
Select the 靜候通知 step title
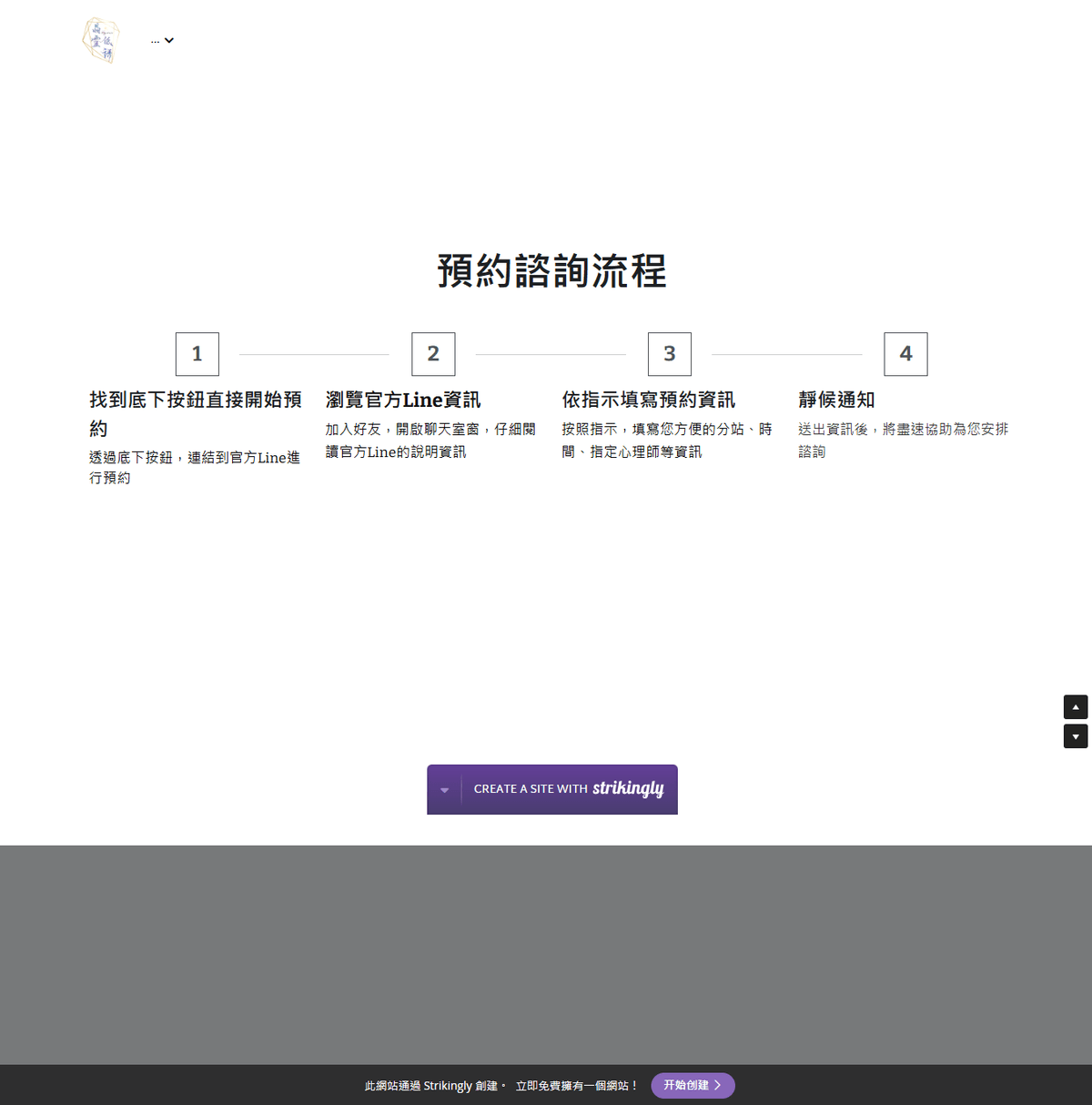pyautogui.click(x=836, y=400)
